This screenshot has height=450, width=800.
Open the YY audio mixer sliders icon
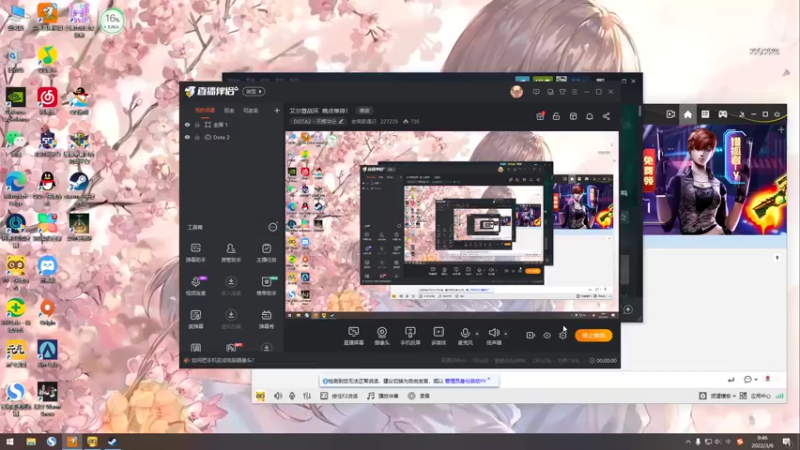[x=307, y=396]
